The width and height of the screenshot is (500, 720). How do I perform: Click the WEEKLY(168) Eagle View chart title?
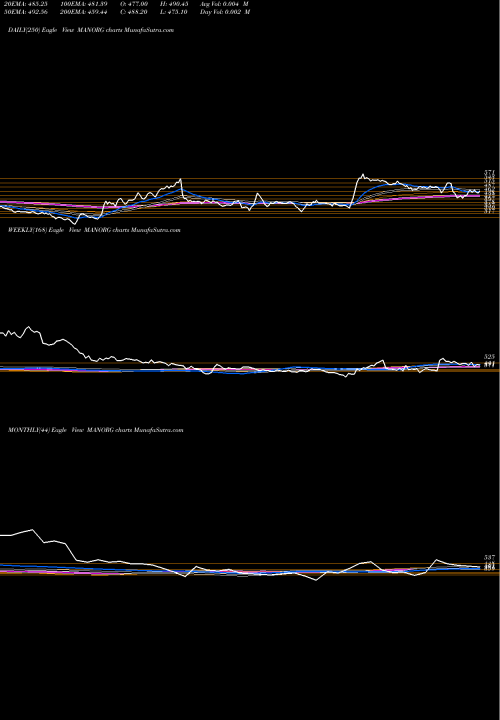tap(94, 230)
